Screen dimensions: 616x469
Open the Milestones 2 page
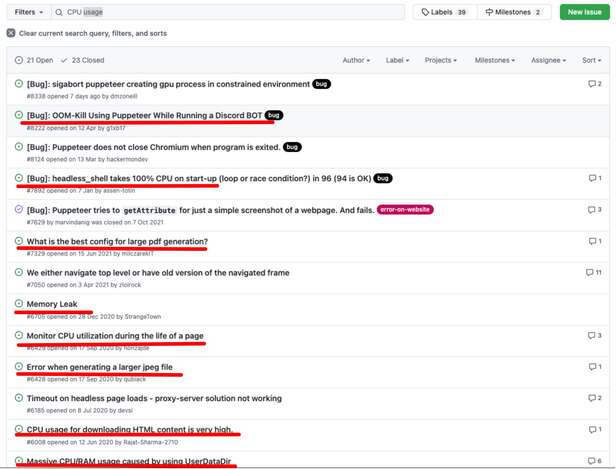click(x=513, y=12)
